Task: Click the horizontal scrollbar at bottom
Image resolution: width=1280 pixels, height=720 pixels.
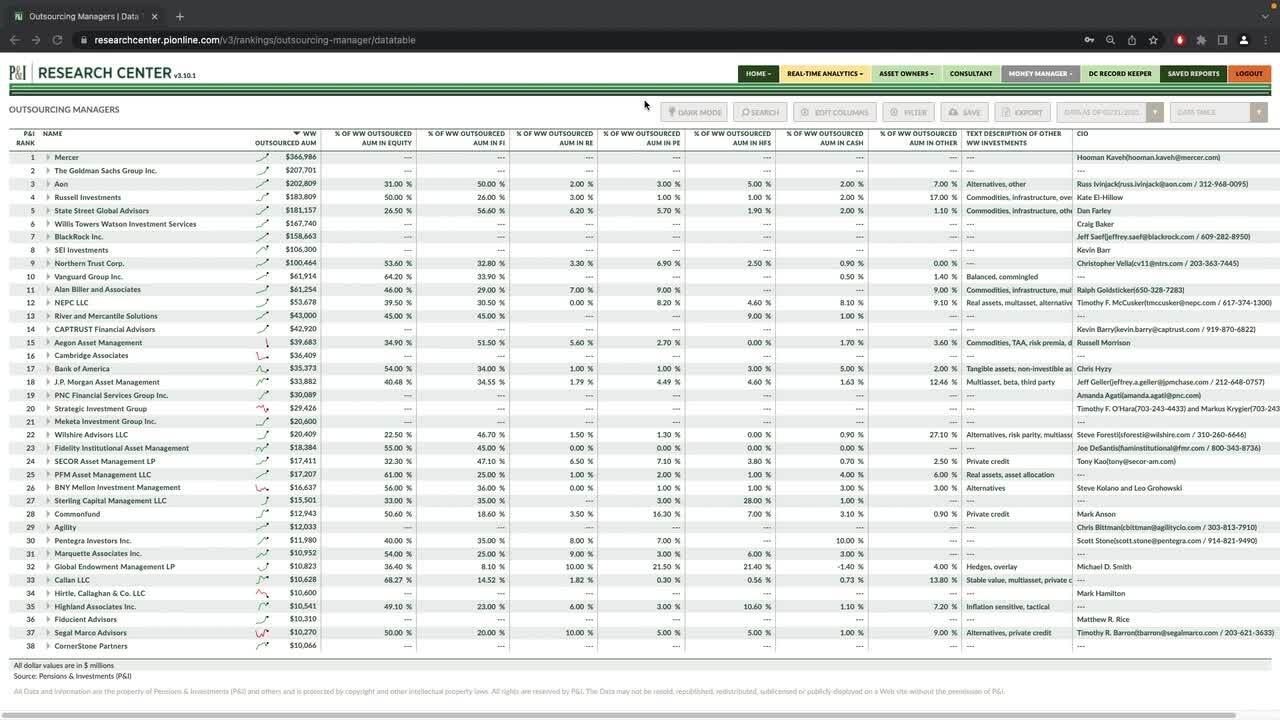Action: click(620, 715)
